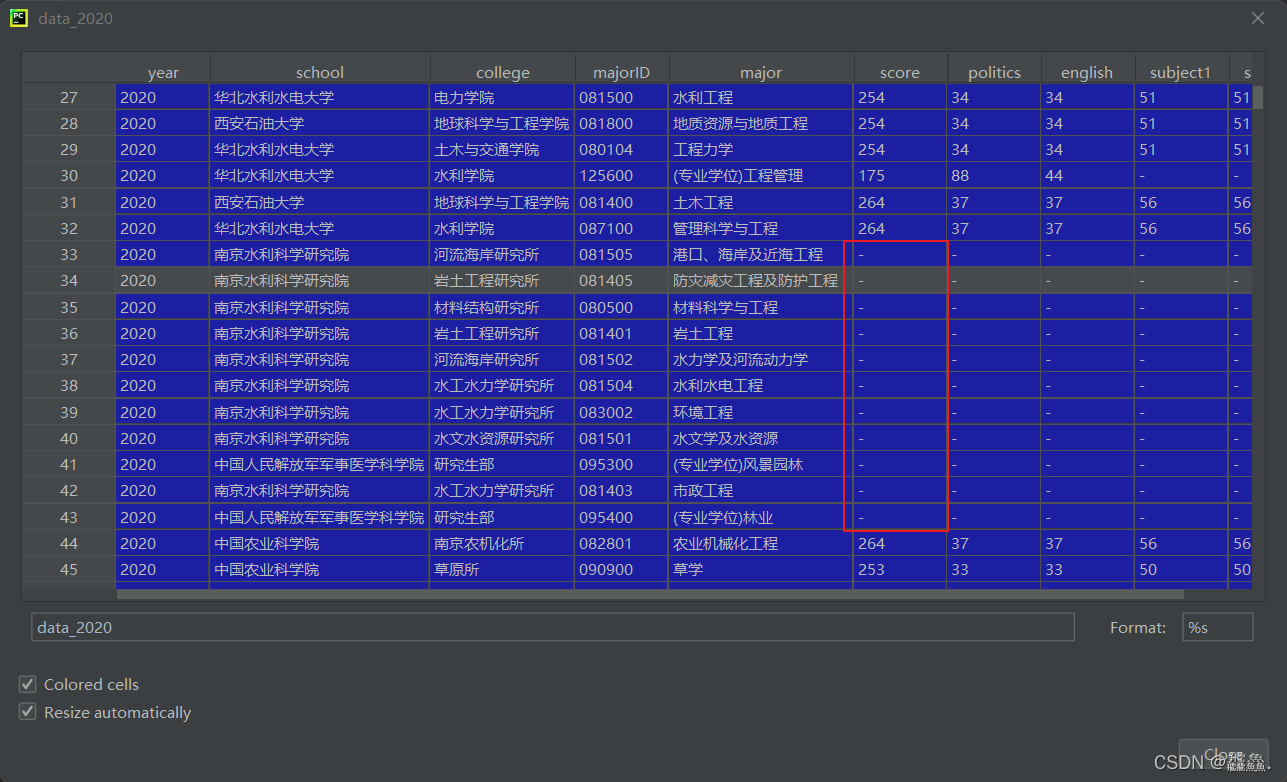Select the college column header
The image size is (1287, 782).
503,72
